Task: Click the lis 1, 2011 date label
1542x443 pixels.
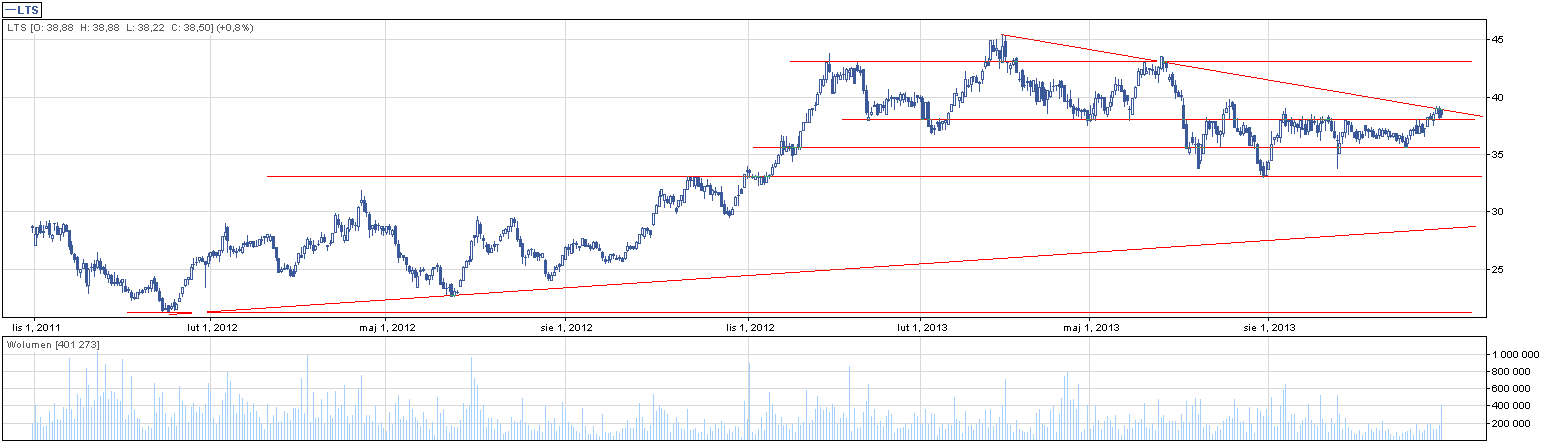Action: (35, 327)
